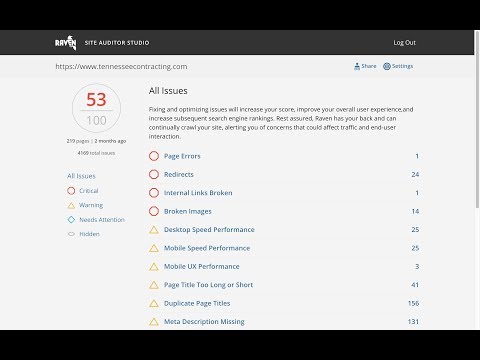The width and height of the screenshot is (480, 360).
Task: Click the total issues text under score
Action: (96, 153)
